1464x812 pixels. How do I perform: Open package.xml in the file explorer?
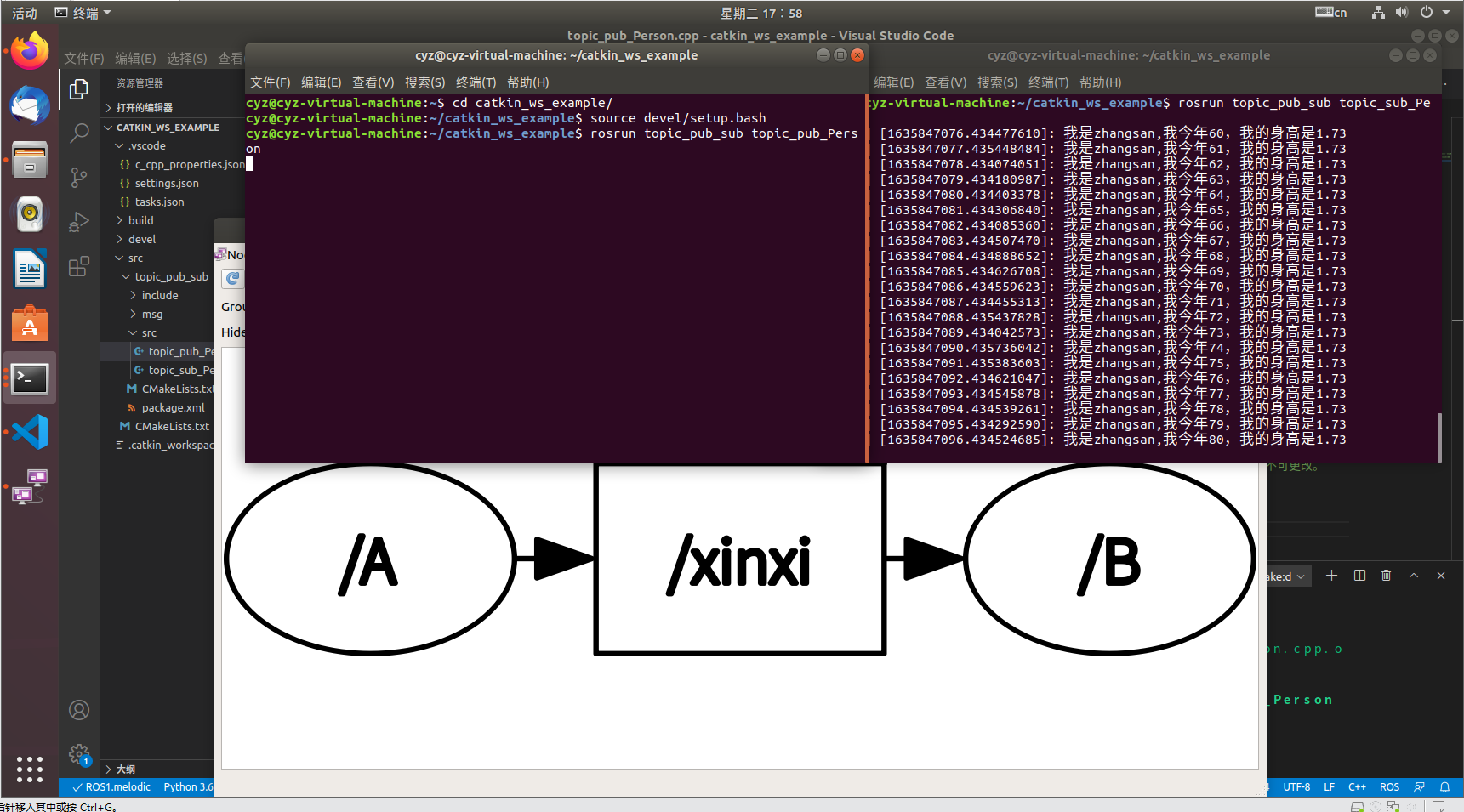tap(173, 407)
